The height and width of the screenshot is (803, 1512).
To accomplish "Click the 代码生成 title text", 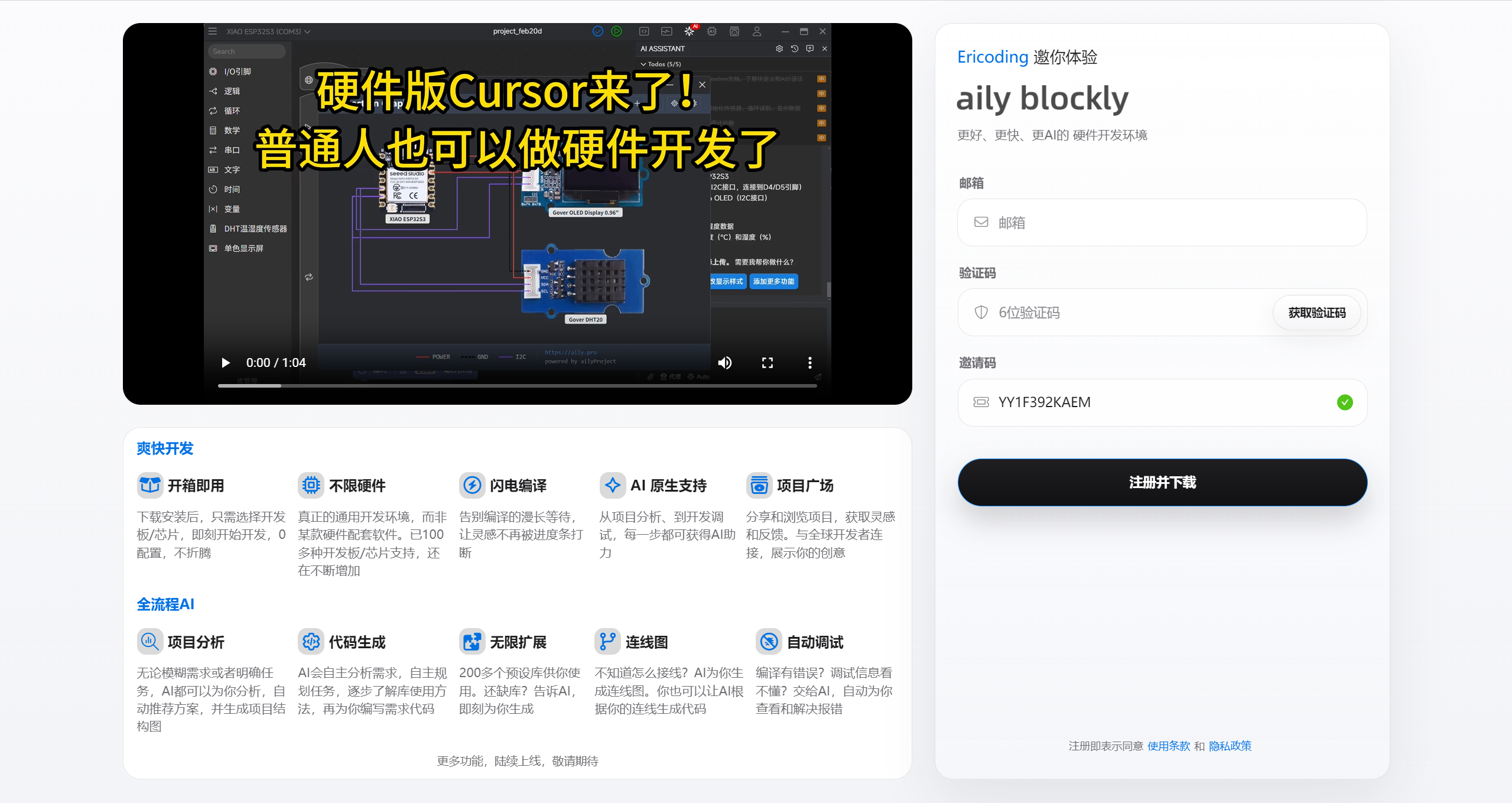I will (357, 642).
